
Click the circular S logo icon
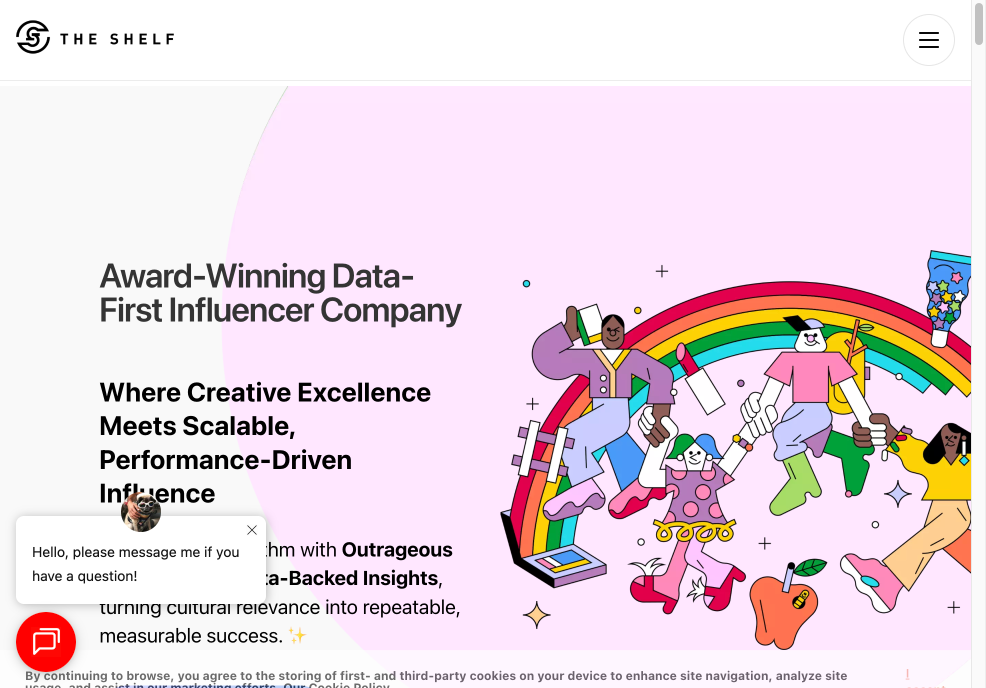coord(31,37)
